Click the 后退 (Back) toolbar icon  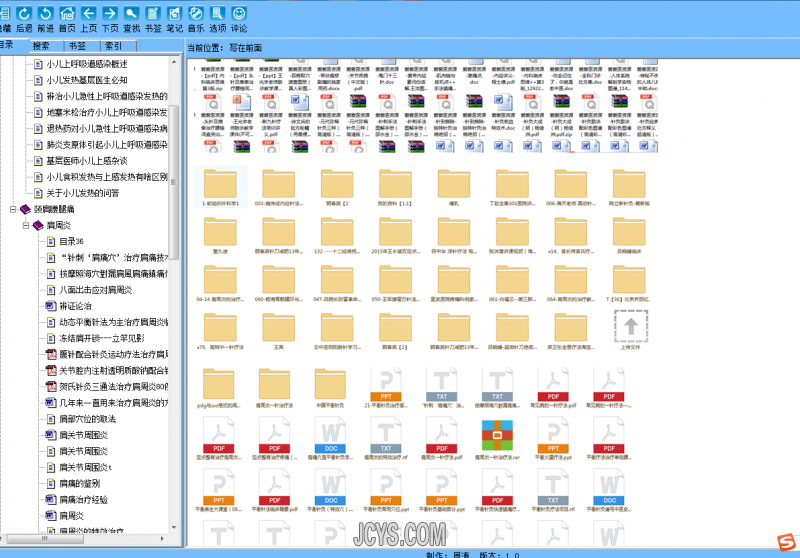click(x=22, y=14)
